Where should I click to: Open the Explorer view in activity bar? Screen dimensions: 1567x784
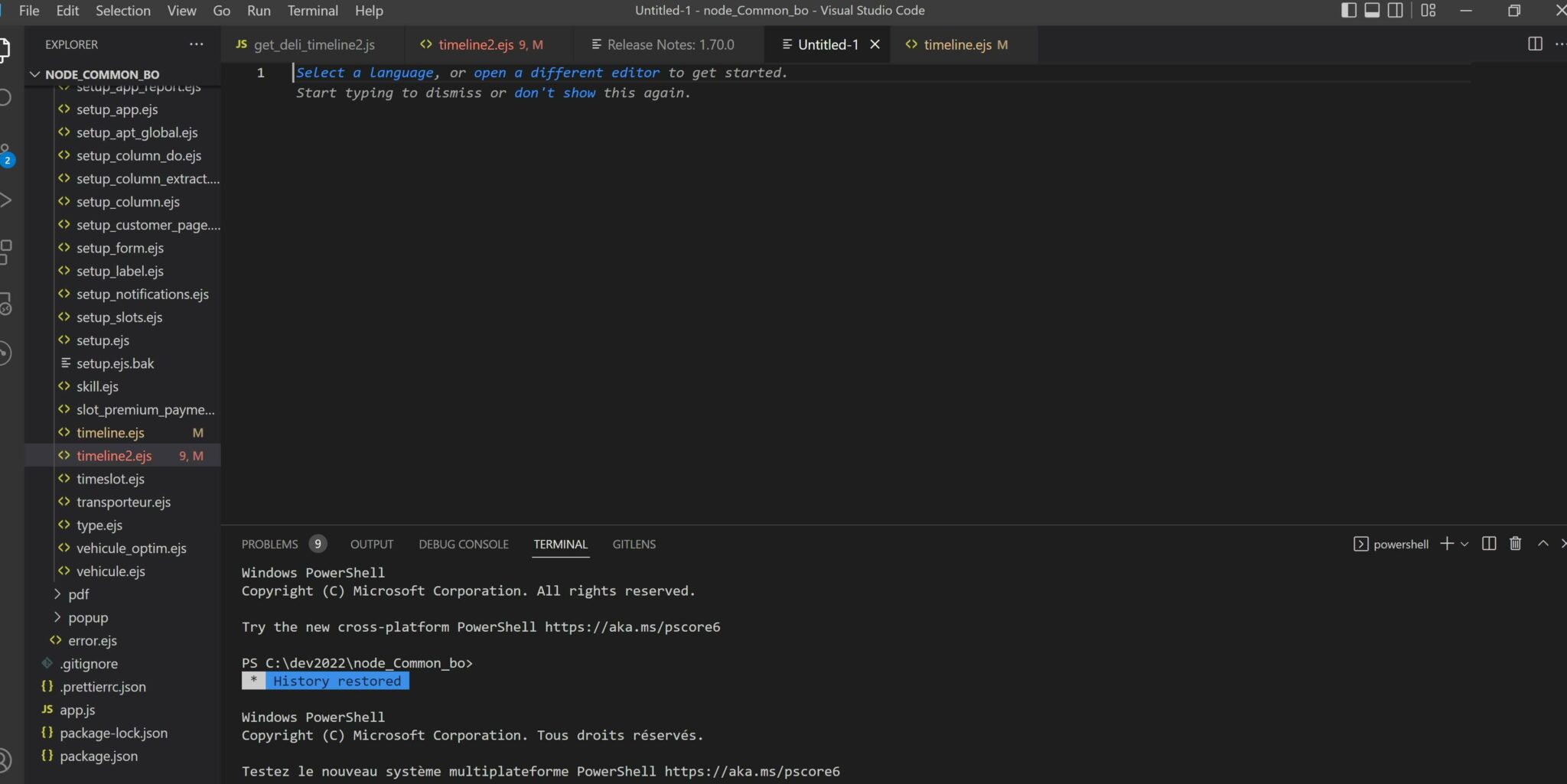8,50
